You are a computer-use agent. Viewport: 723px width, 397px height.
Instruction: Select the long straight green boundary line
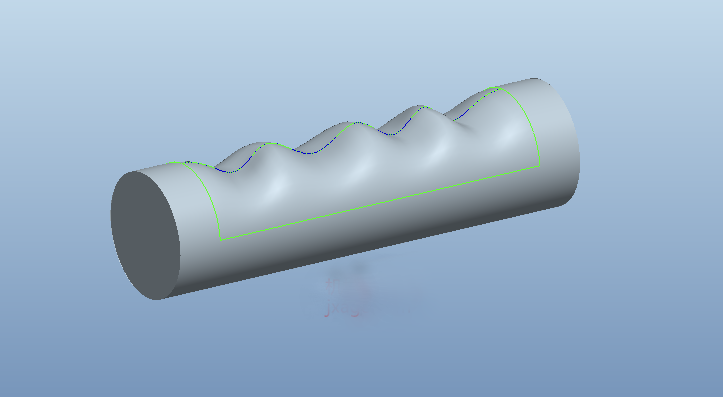380,203
